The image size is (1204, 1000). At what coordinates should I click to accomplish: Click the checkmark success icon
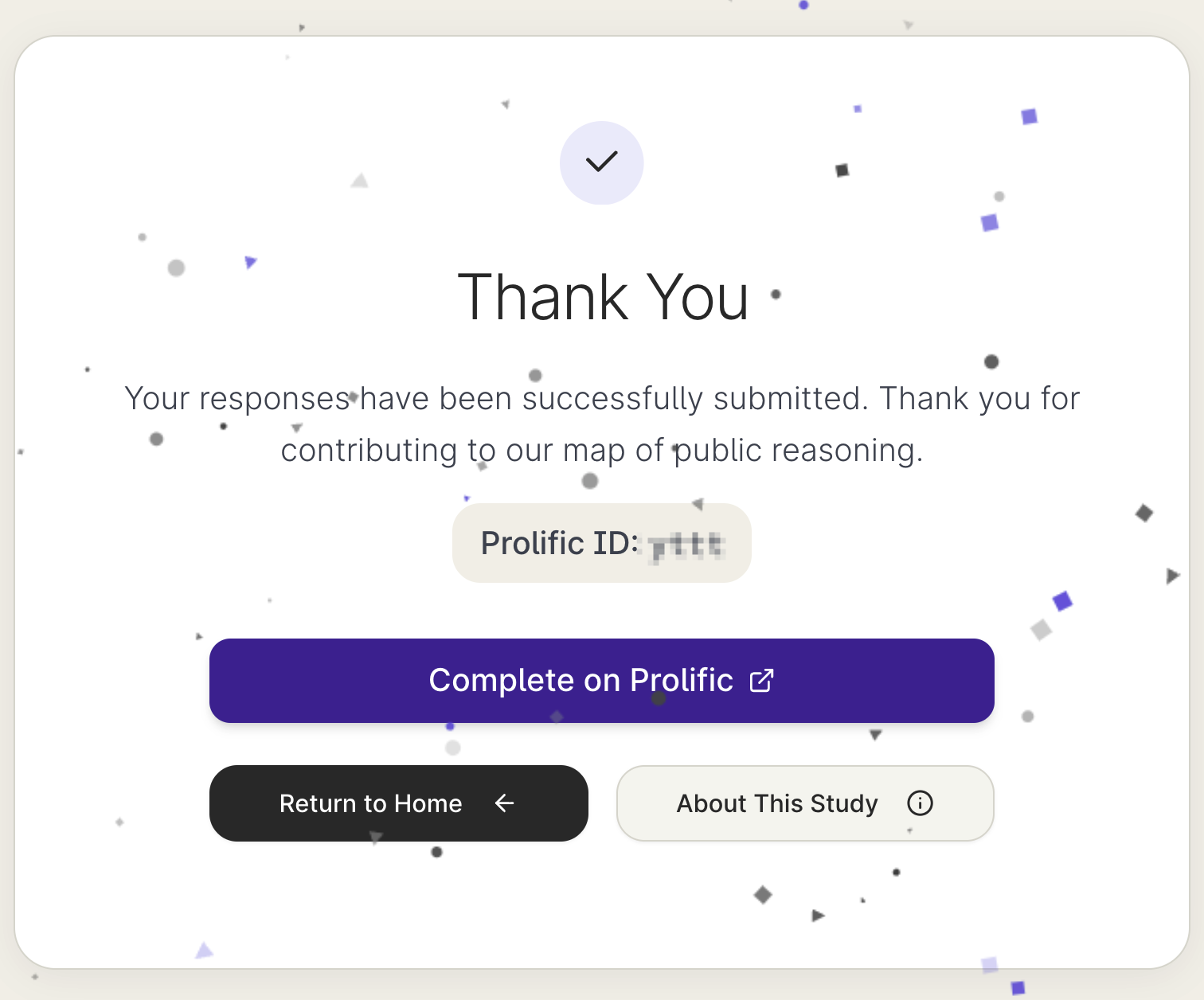tap(601, 162)
